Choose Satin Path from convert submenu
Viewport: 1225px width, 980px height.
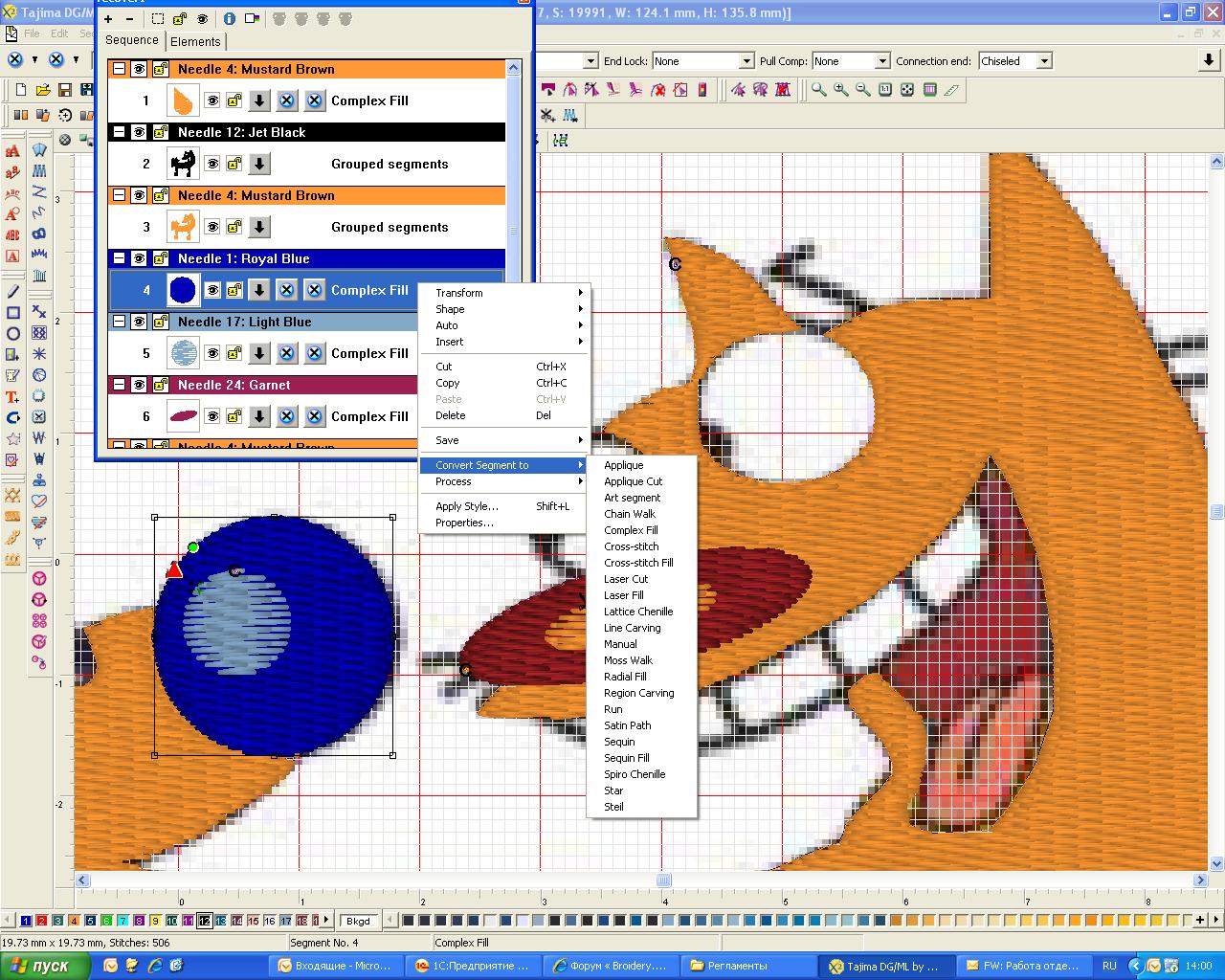click(x=627, y=725)
